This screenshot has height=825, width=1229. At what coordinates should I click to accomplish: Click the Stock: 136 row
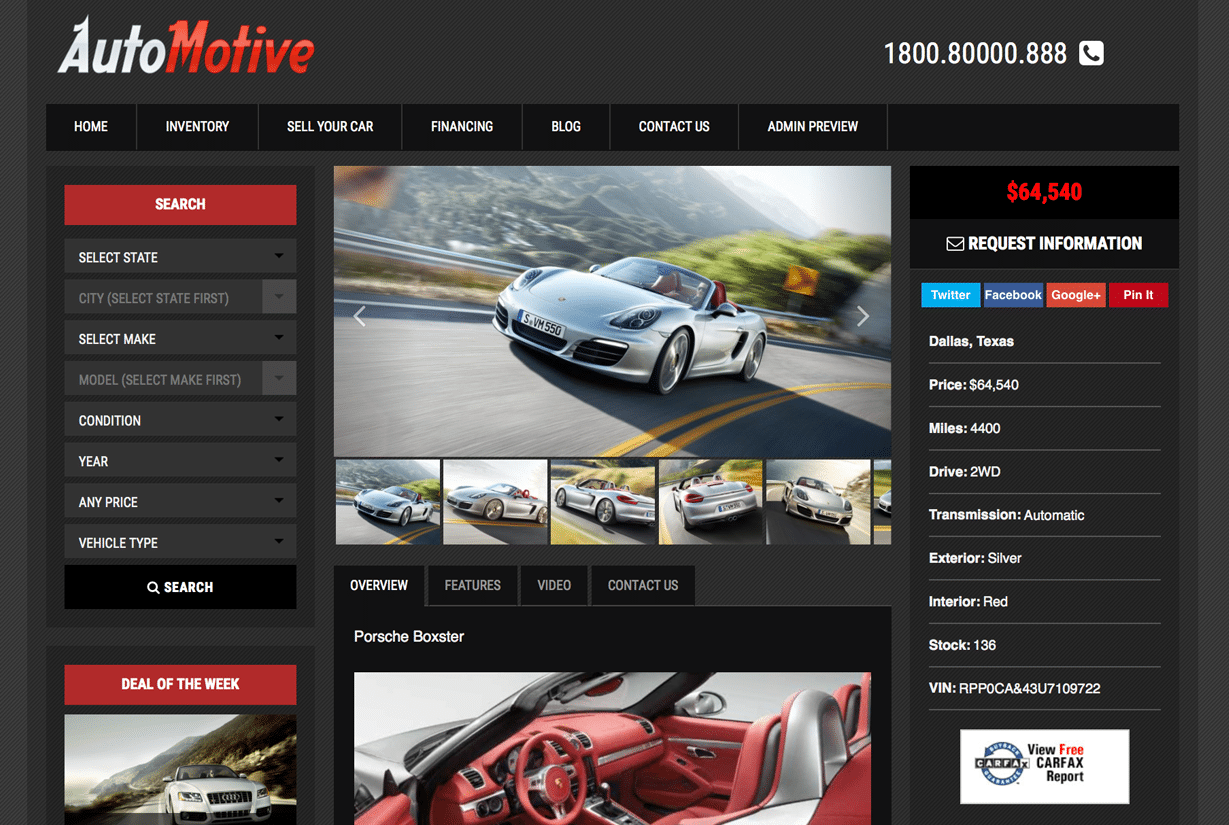[x=1045, y=645]
